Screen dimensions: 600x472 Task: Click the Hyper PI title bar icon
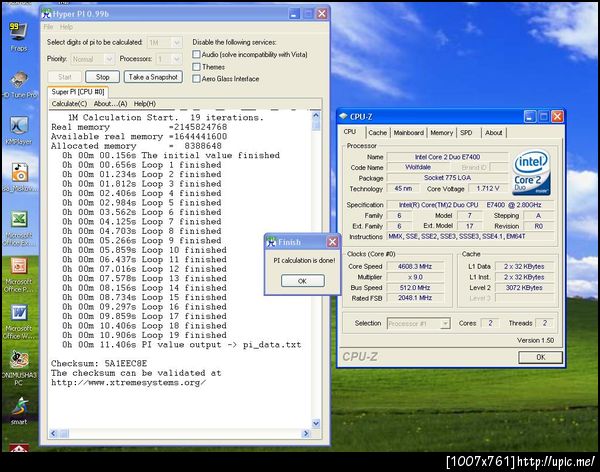coord(46,14)
